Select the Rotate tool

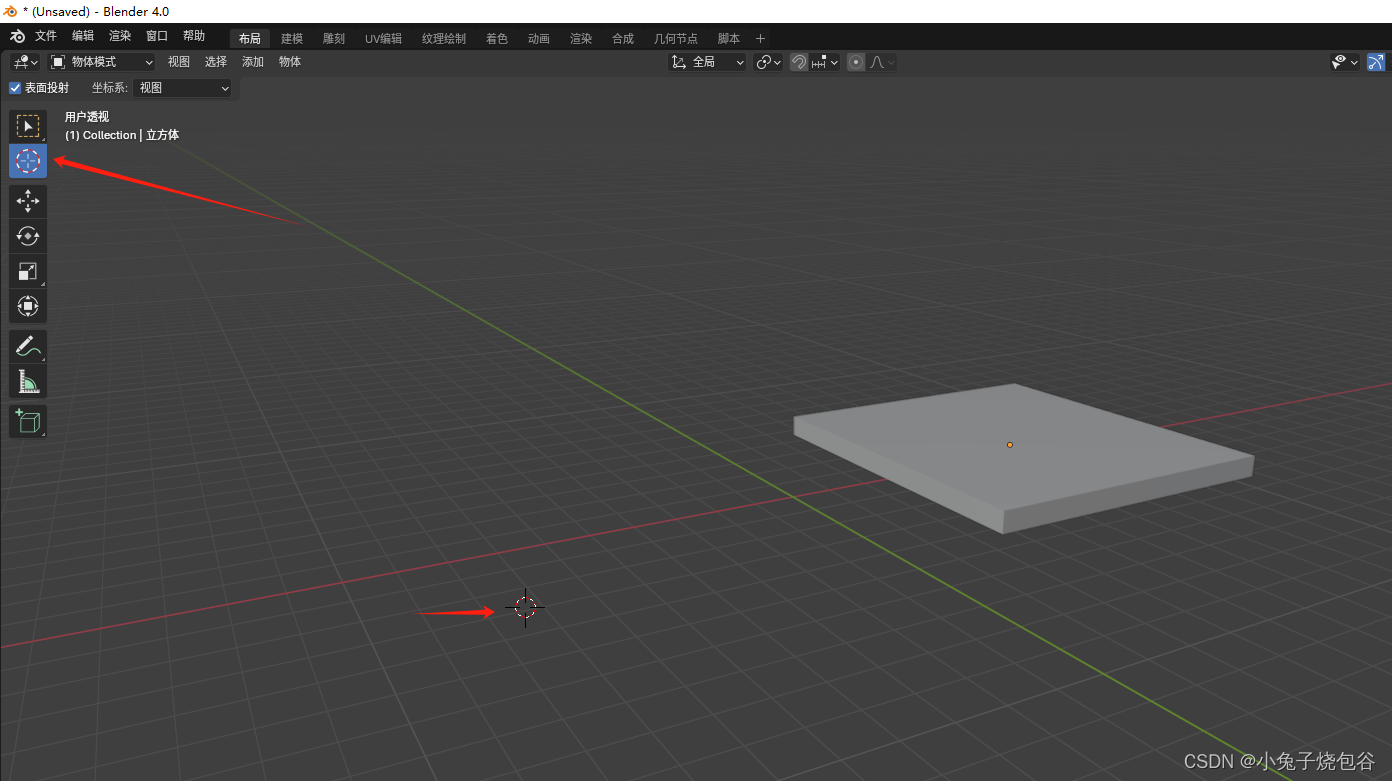coord(28,236)
